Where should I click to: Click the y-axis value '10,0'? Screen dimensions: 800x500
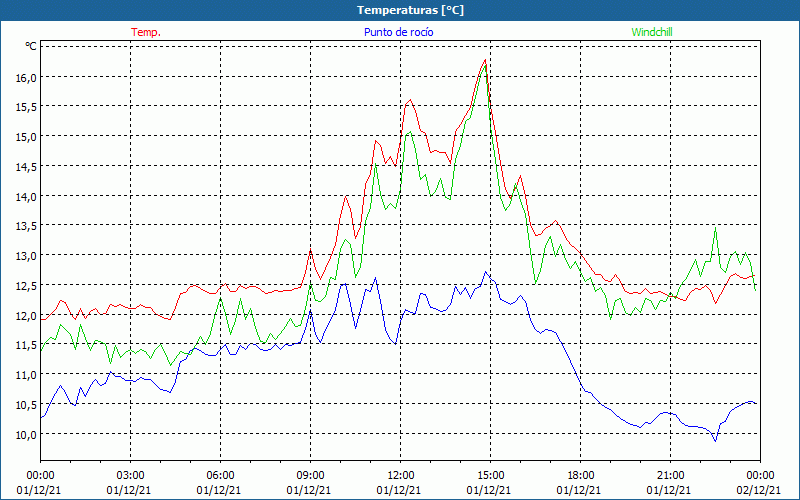(27, 434)
